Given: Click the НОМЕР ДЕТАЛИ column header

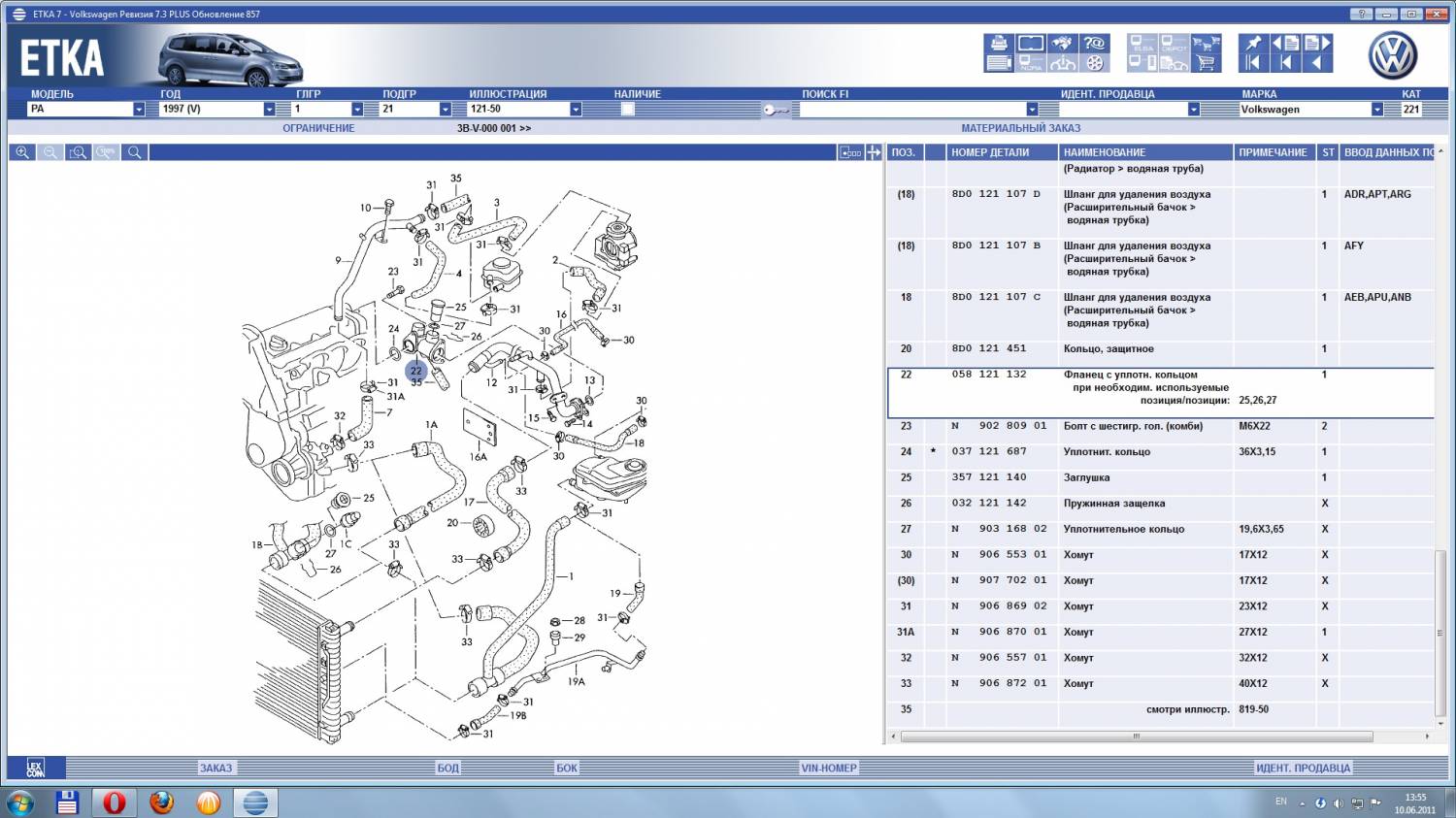Looking at the screenshot, I should tap(1002, 152).
